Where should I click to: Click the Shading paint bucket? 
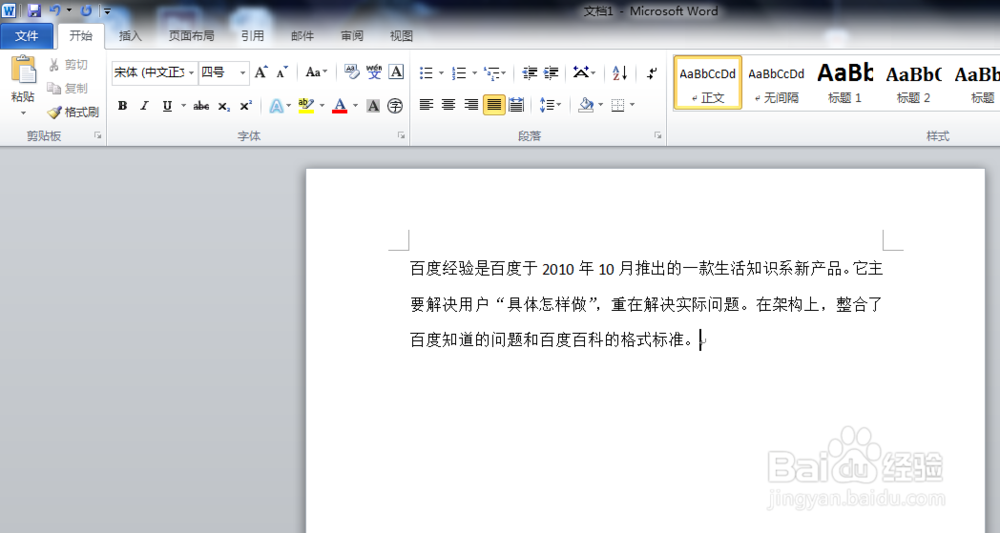point(585,105)
